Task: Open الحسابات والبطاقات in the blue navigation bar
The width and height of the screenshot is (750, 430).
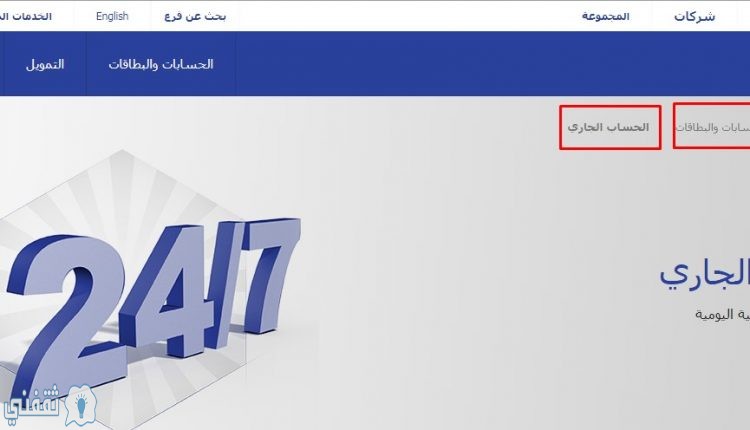Action: pos(161,64)
